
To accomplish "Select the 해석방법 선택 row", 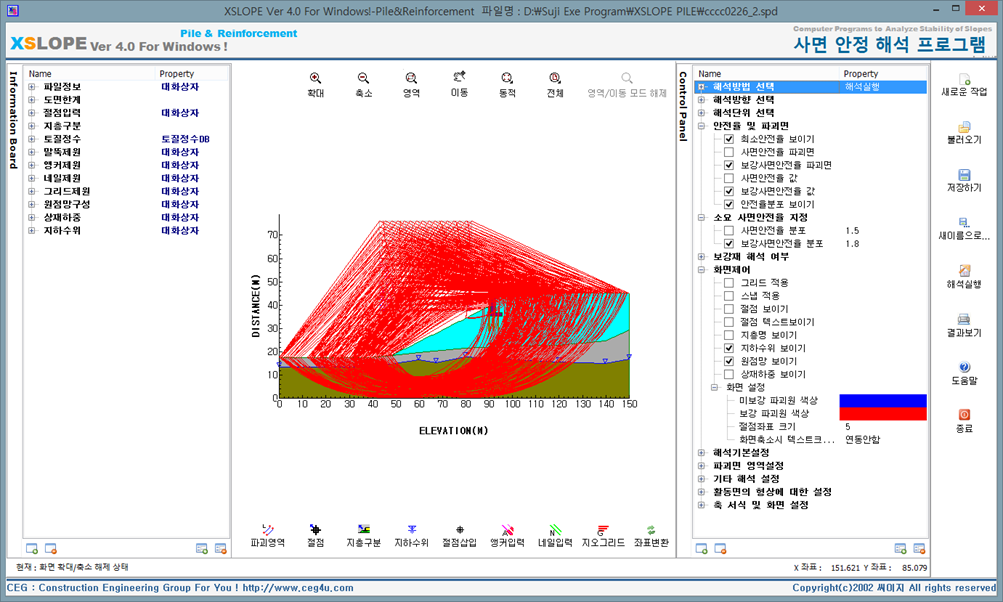I will click(811, 86).
